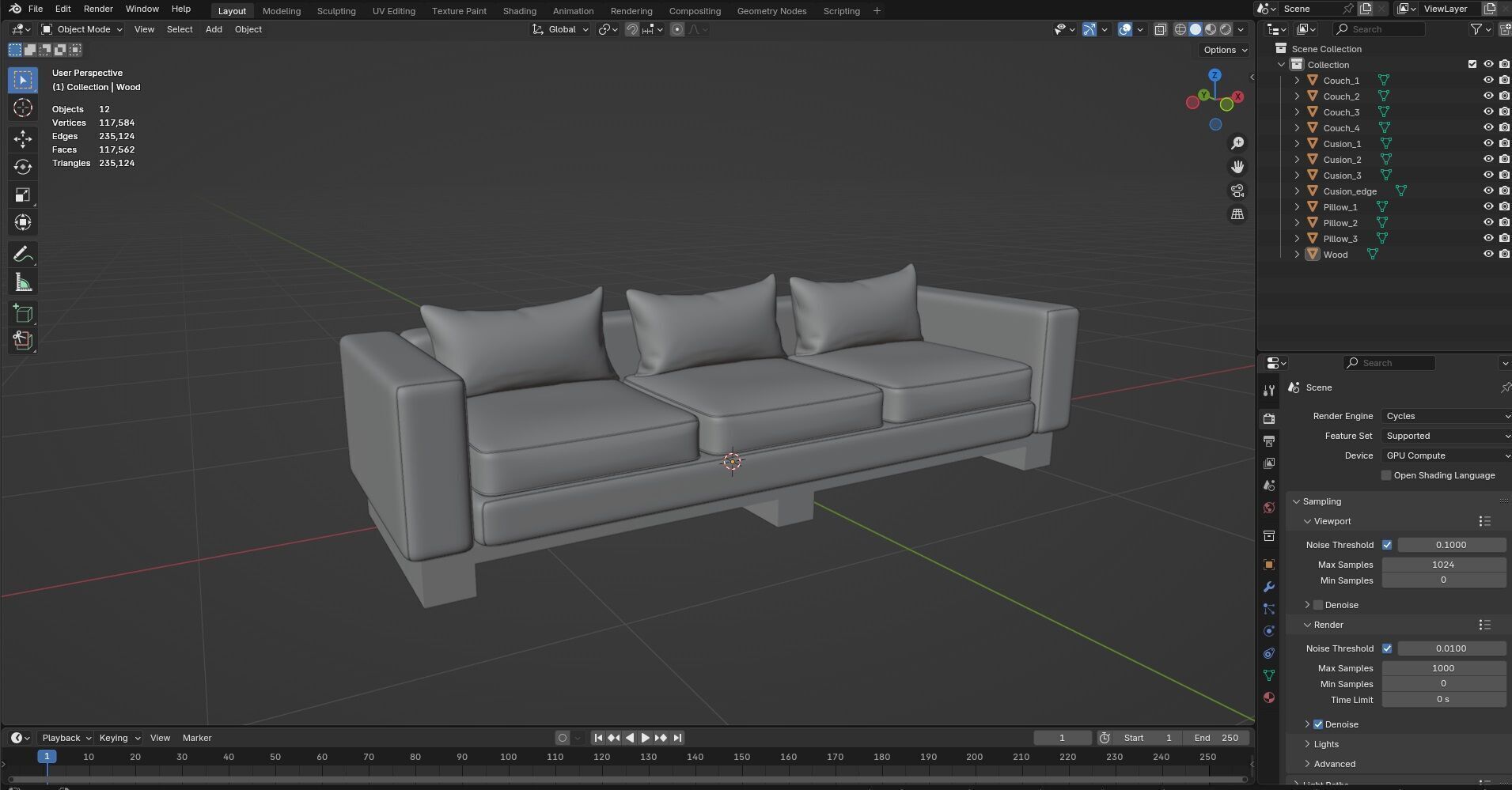Open the World properties tab
The width and height of the screenshot is (1512, 790).
point(1269,507)
